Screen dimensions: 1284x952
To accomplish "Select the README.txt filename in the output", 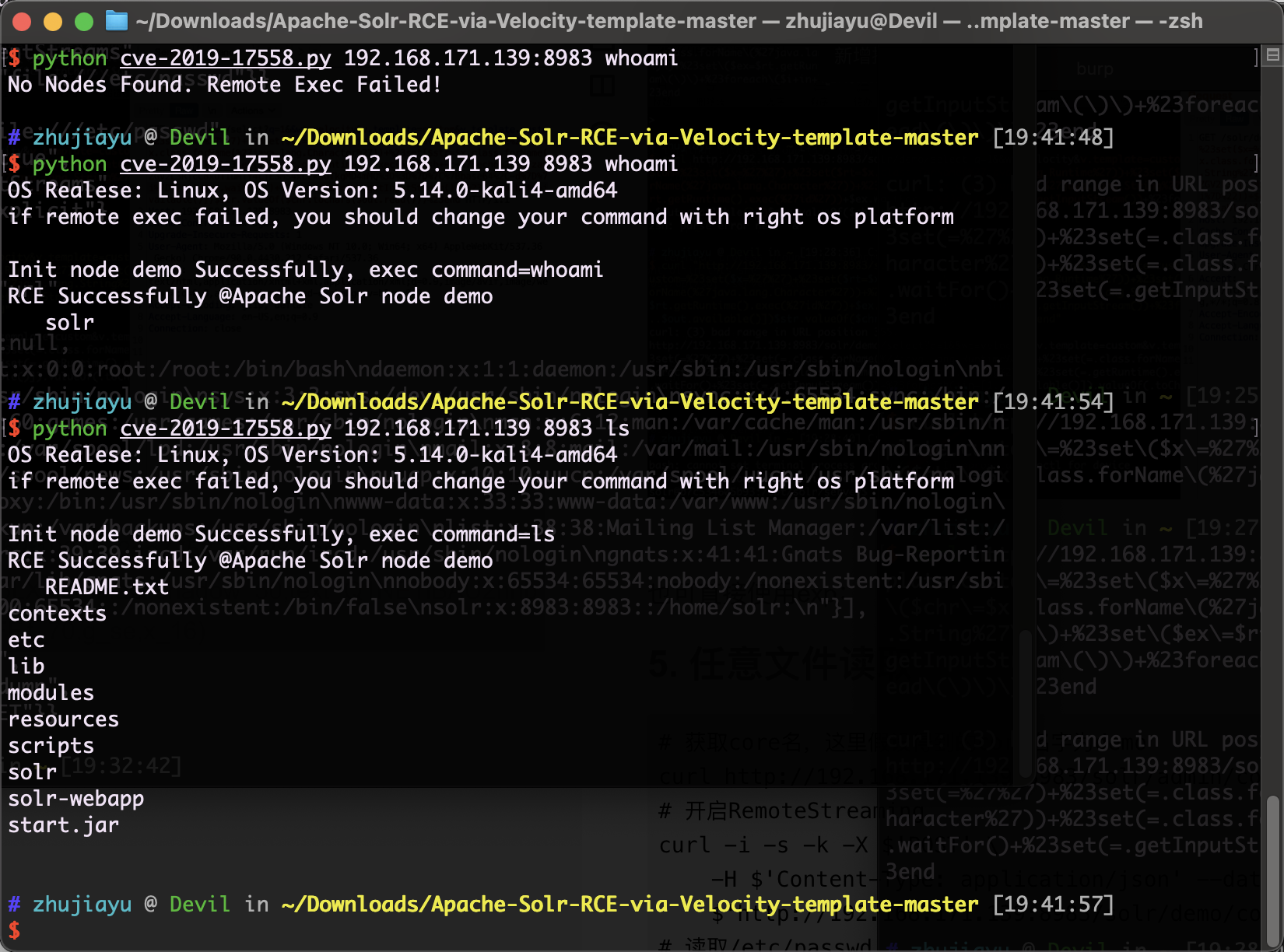I will click(107, 586).
